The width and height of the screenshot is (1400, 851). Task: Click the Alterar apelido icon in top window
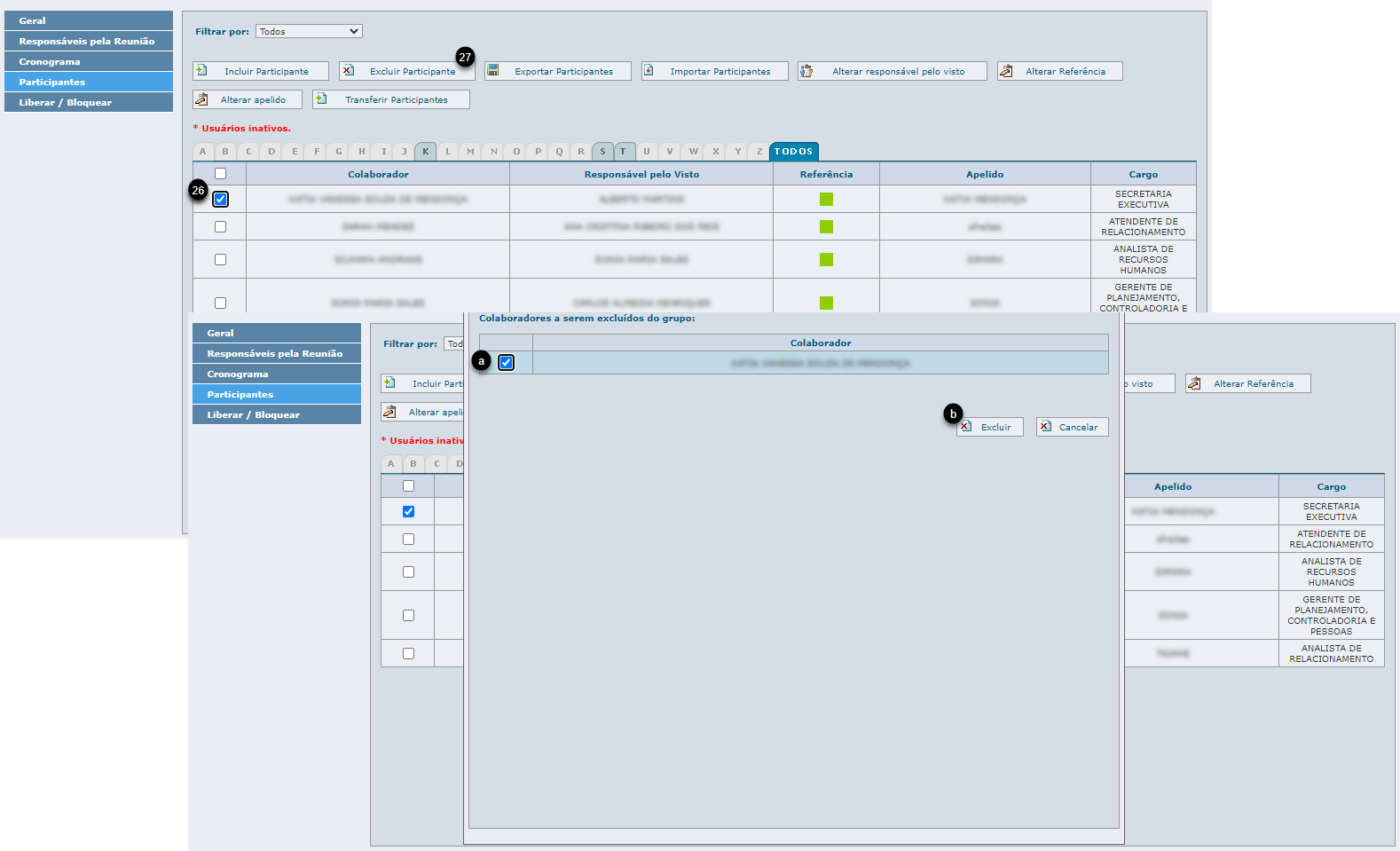pyautogui.click(x=202, y=99)
